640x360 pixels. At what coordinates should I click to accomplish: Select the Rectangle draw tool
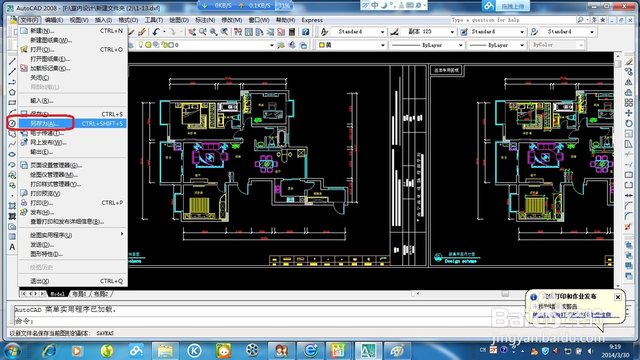(12, 102)
